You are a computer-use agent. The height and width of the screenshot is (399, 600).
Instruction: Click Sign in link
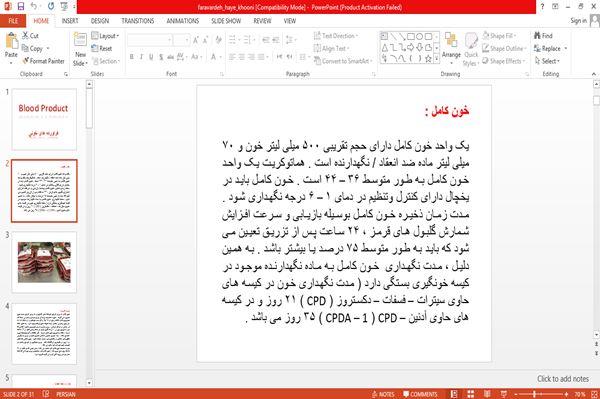[x=578, y=21]
